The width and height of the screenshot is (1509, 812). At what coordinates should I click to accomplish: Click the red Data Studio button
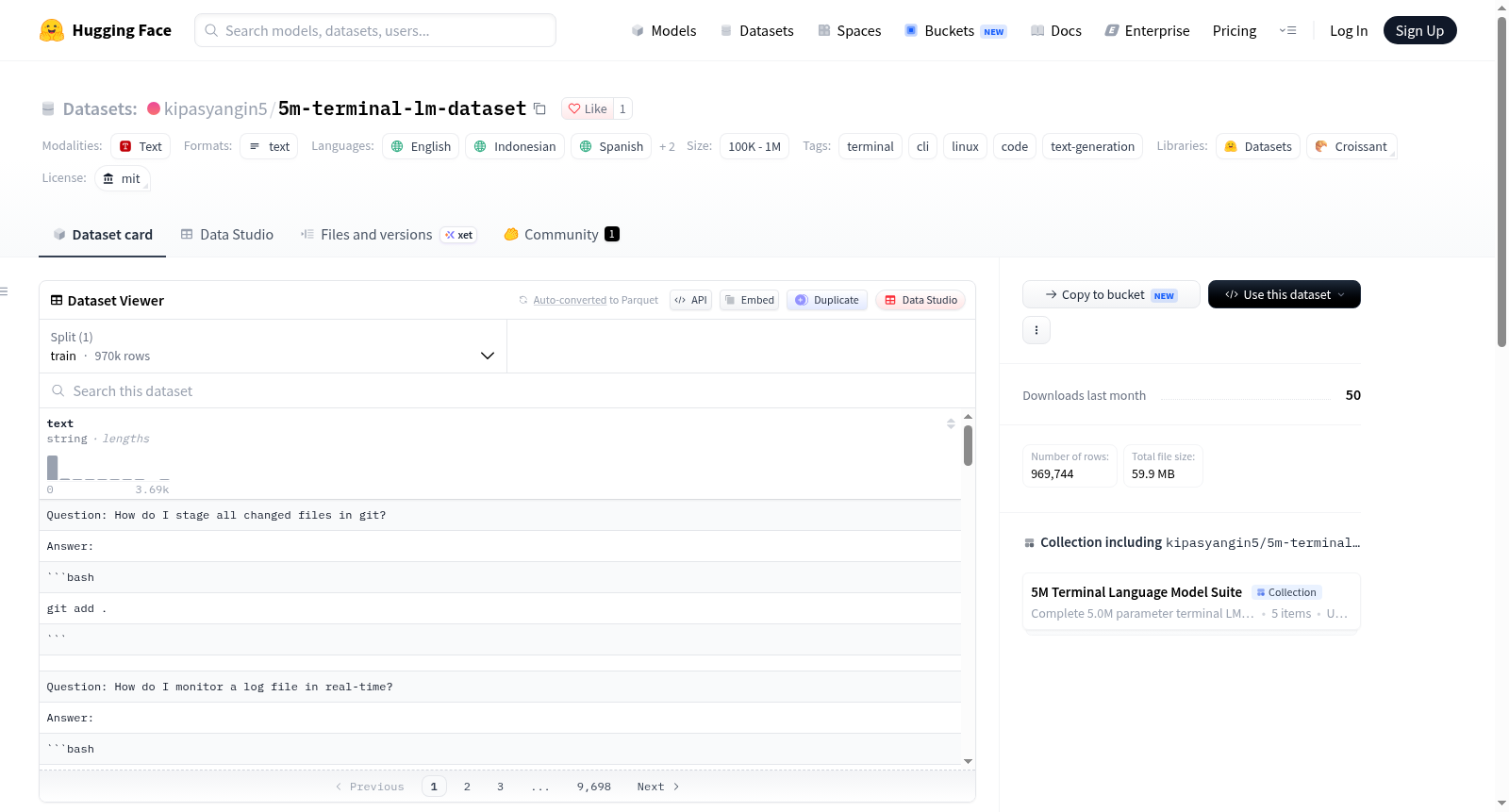pyautogui.click(x=920, y=300)
